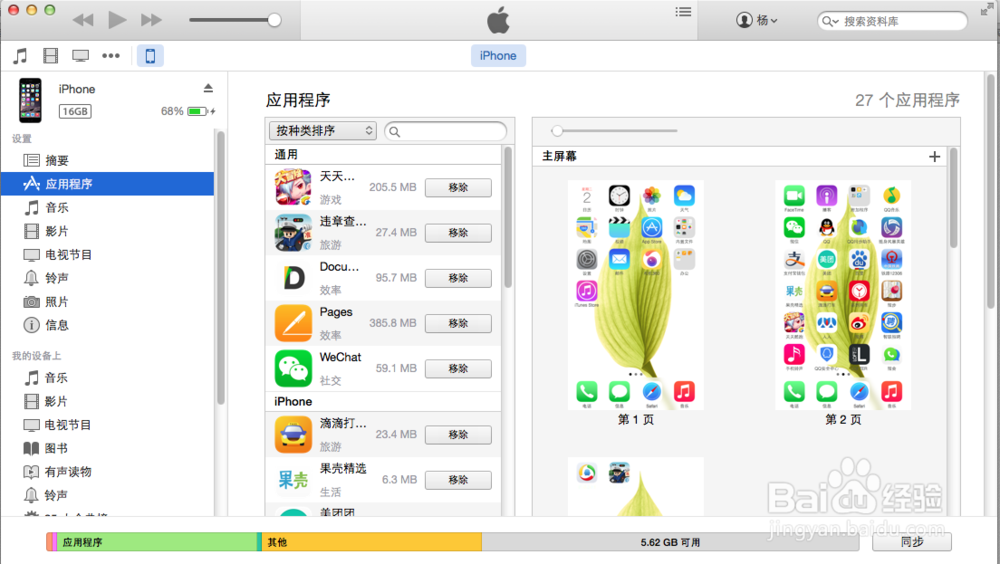This screenshot has width=1000, height=564.
Task: Click the 5.62 GB 可用 text
Action: (670, 542)
